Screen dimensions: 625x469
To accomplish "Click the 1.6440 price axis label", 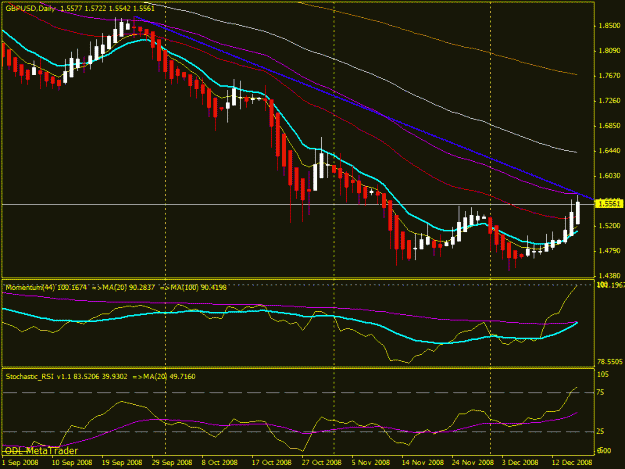I will coord(609,151).
